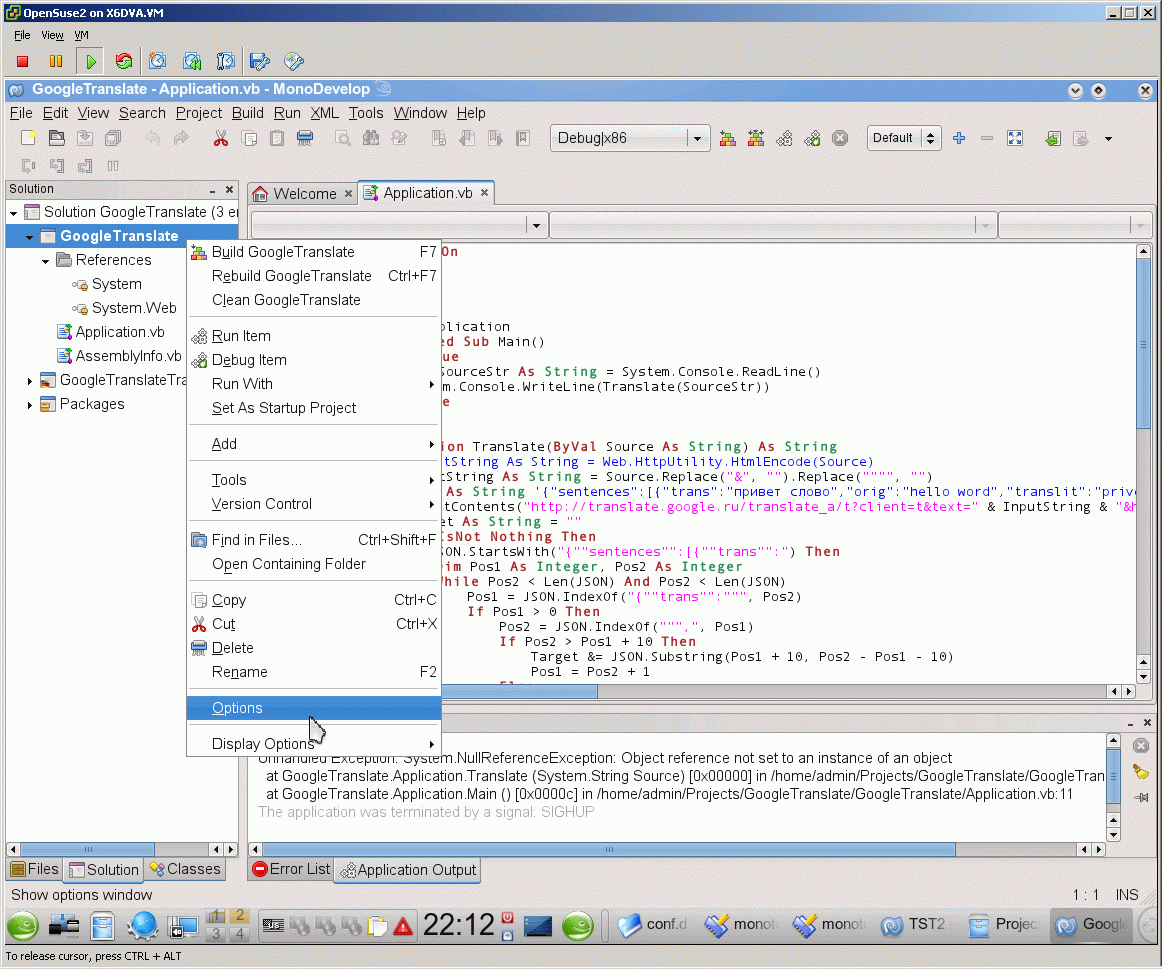Open the Error List pad

291,869
